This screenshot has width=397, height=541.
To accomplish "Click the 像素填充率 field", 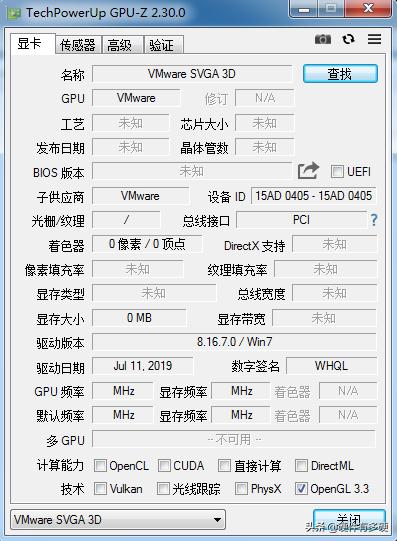I will (138, 269).
